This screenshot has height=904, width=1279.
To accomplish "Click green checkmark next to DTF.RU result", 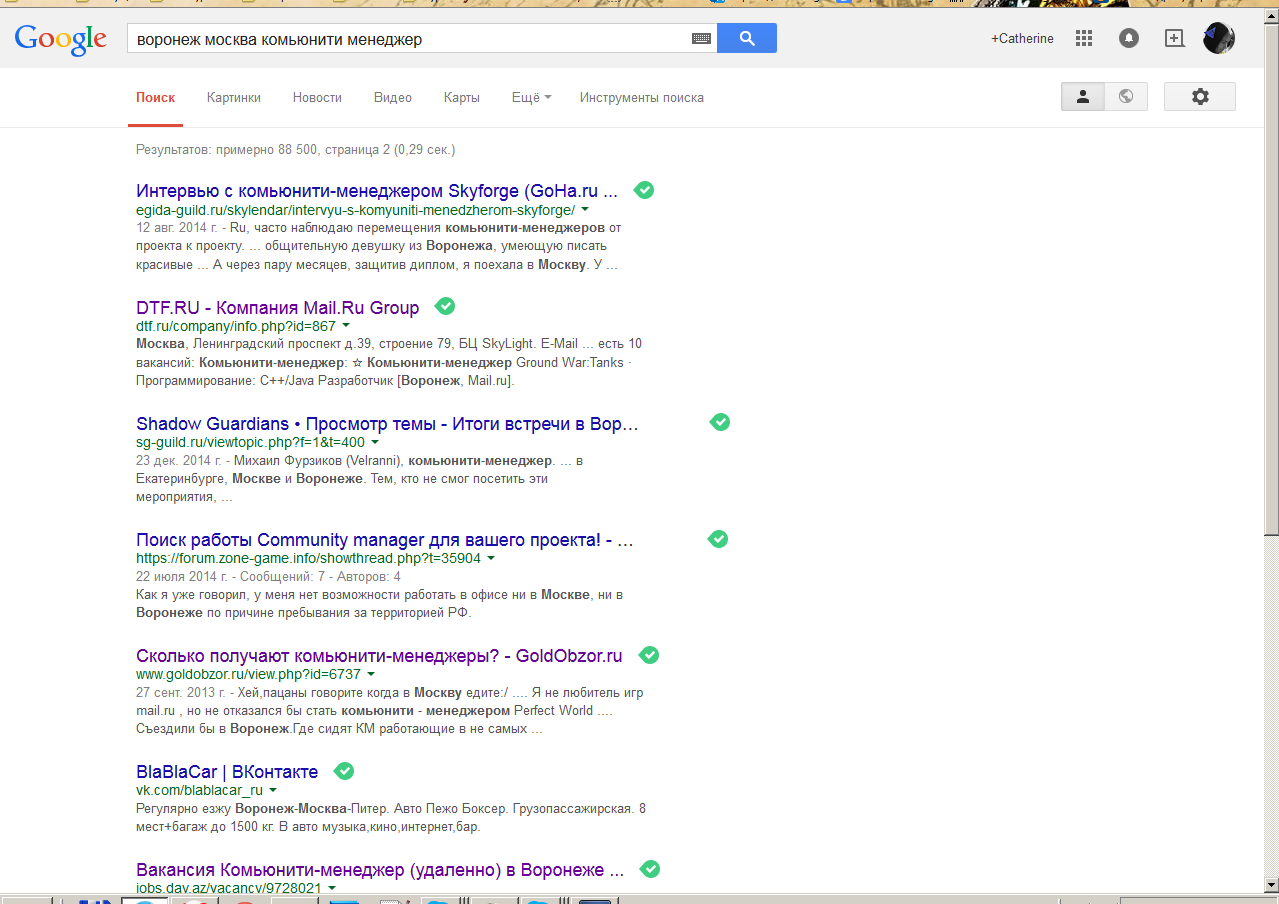I will point(445,306).
